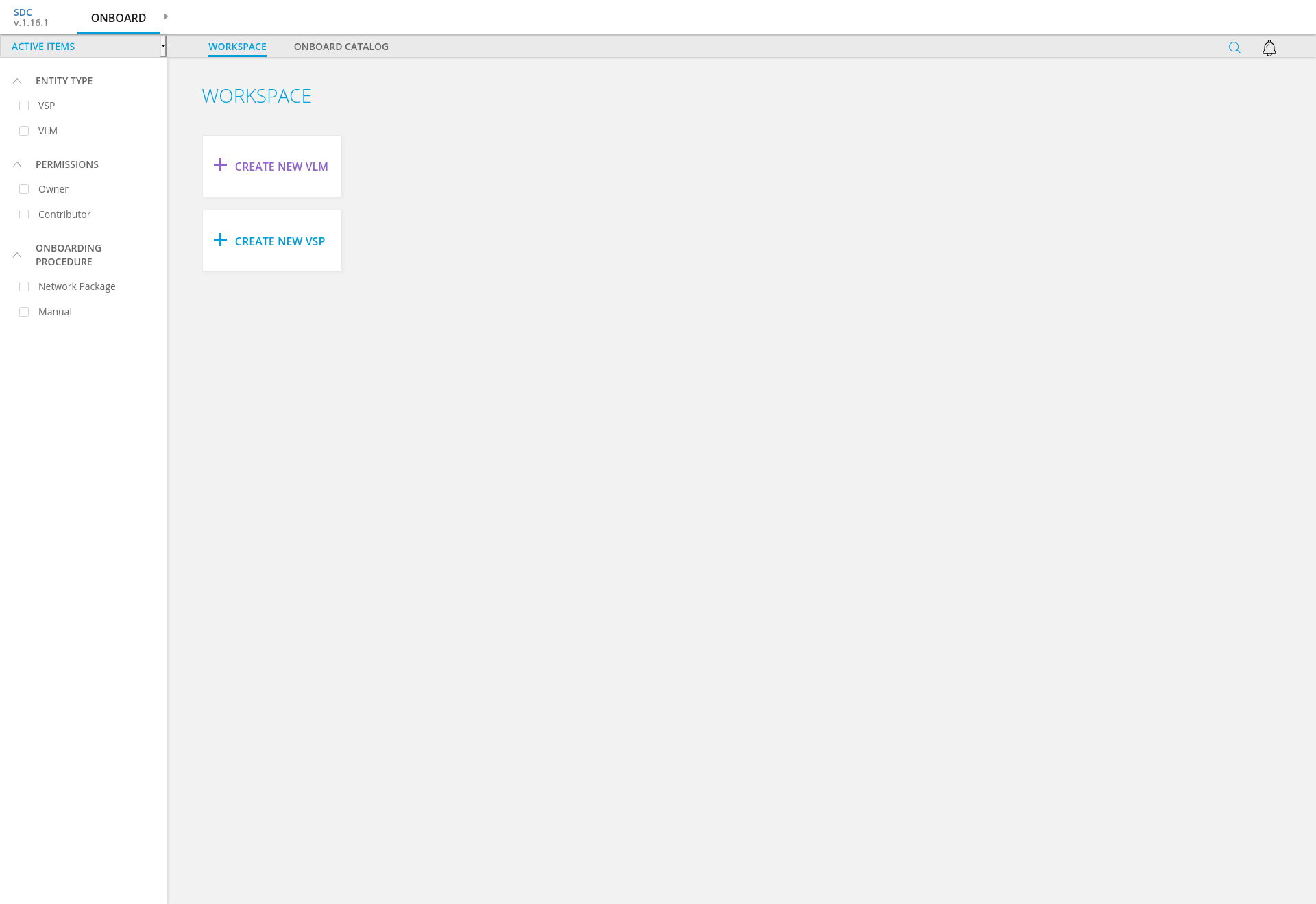The height and width of the screenshot is (904, 1316).
Task: Collapse the Onboarding Procedure section
Action: [x=17, y=255]
